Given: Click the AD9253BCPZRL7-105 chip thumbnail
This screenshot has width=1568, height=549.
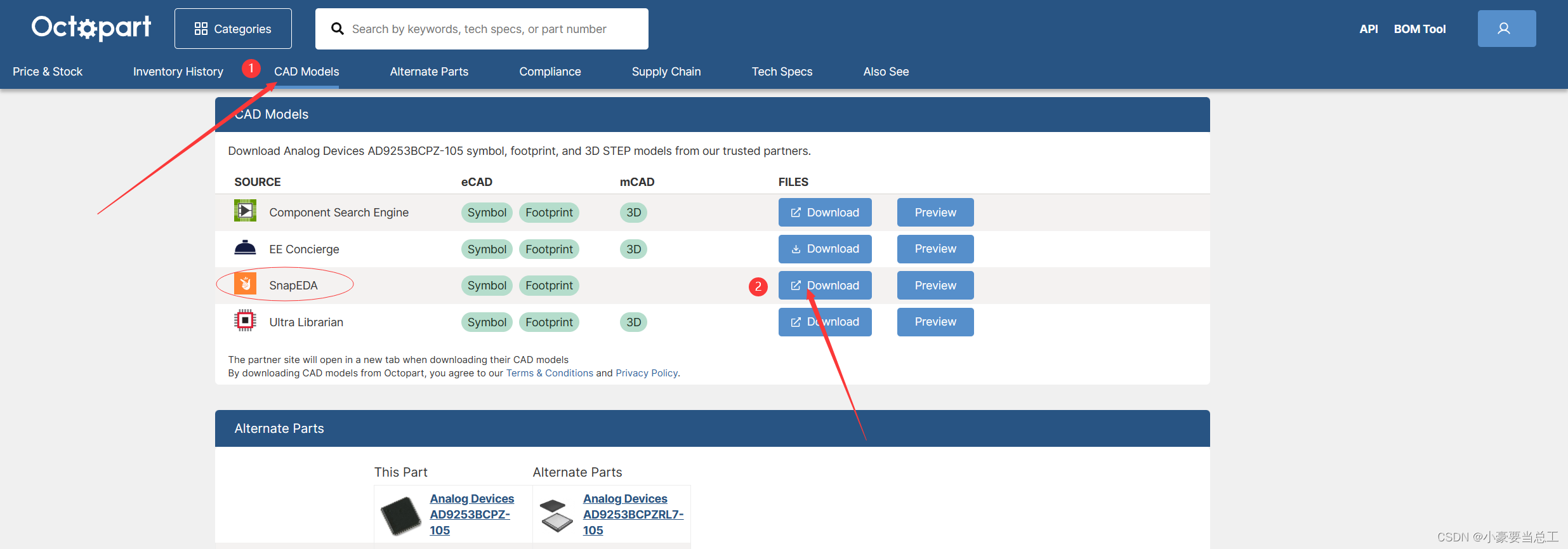Looking at the screenshot, I should (556, 515).
